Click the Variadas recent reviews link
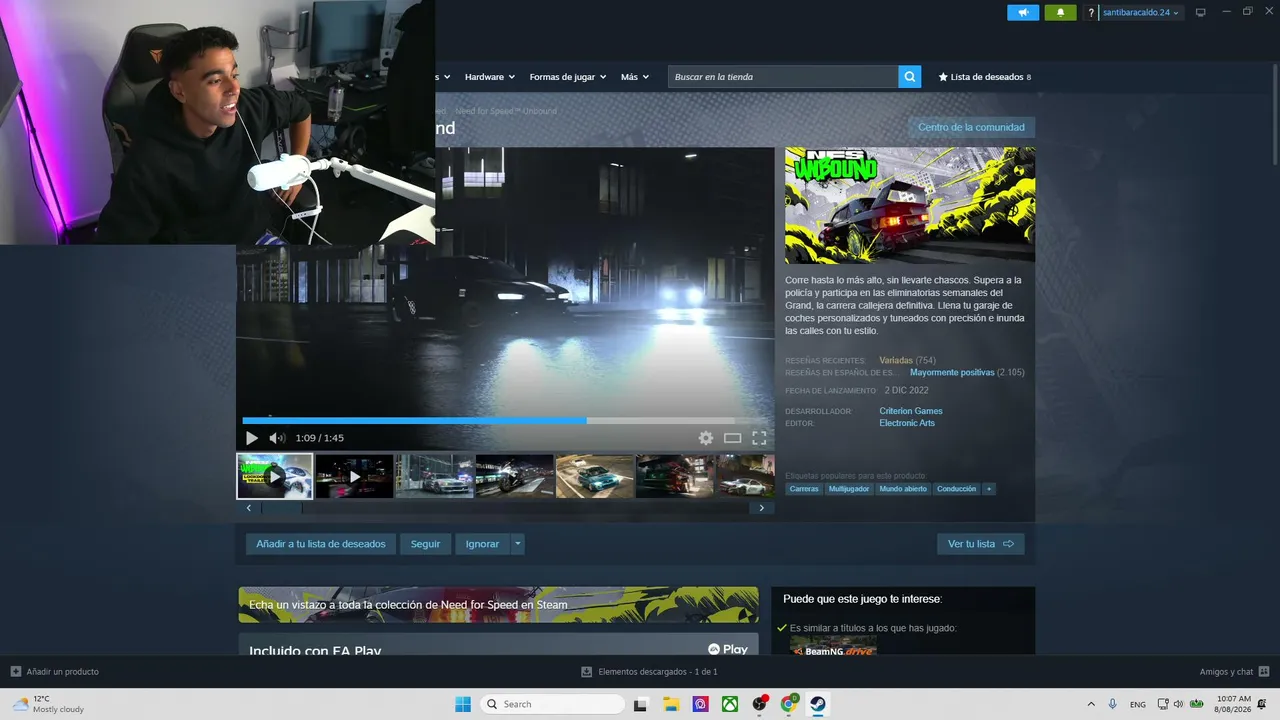This screenshot has width=1280, height=720. point(896,360)
